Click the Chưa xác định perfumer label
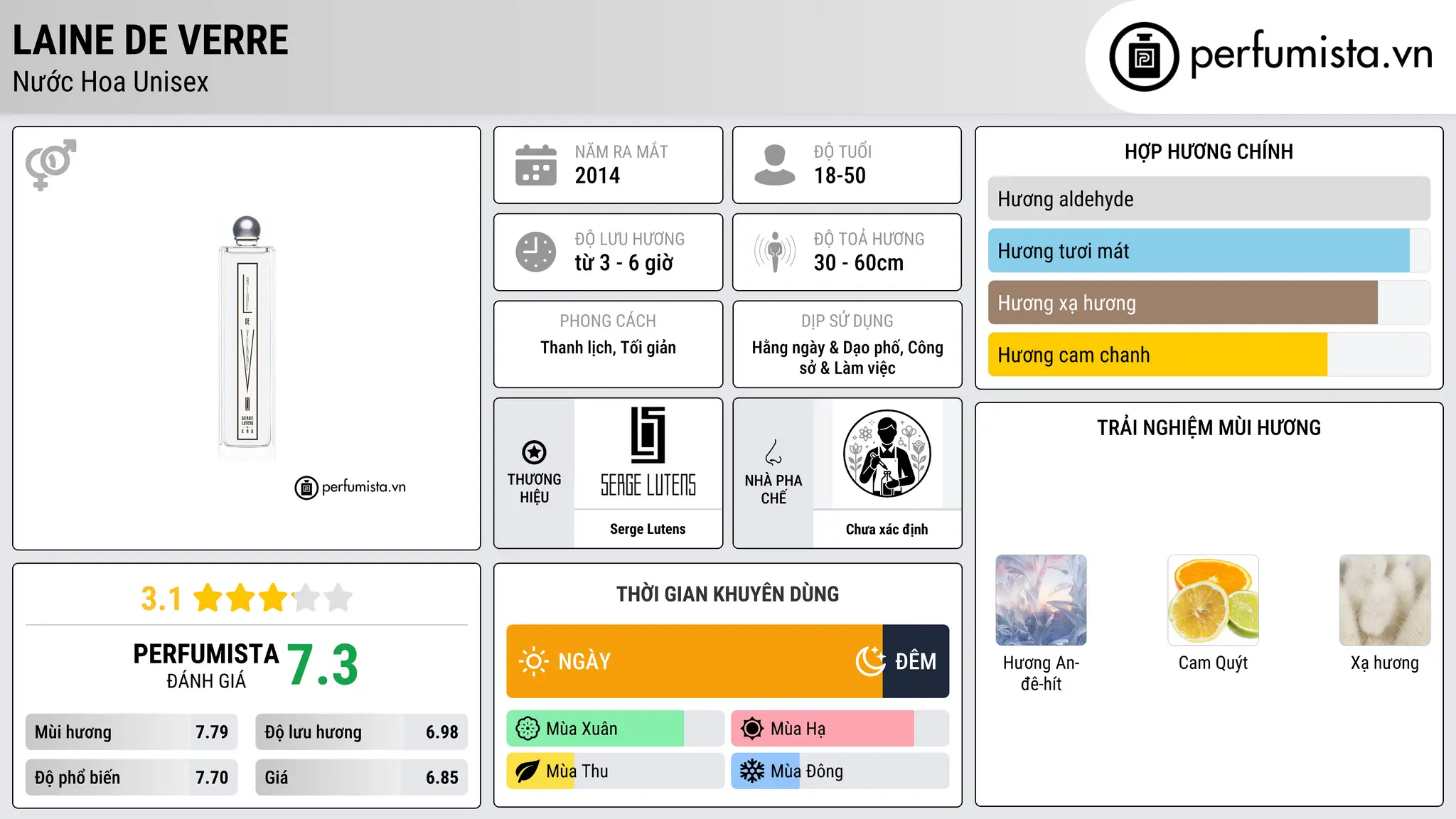Image resolution: width=1456 pixels, height=819 pixels. click(x=887, y=529)
